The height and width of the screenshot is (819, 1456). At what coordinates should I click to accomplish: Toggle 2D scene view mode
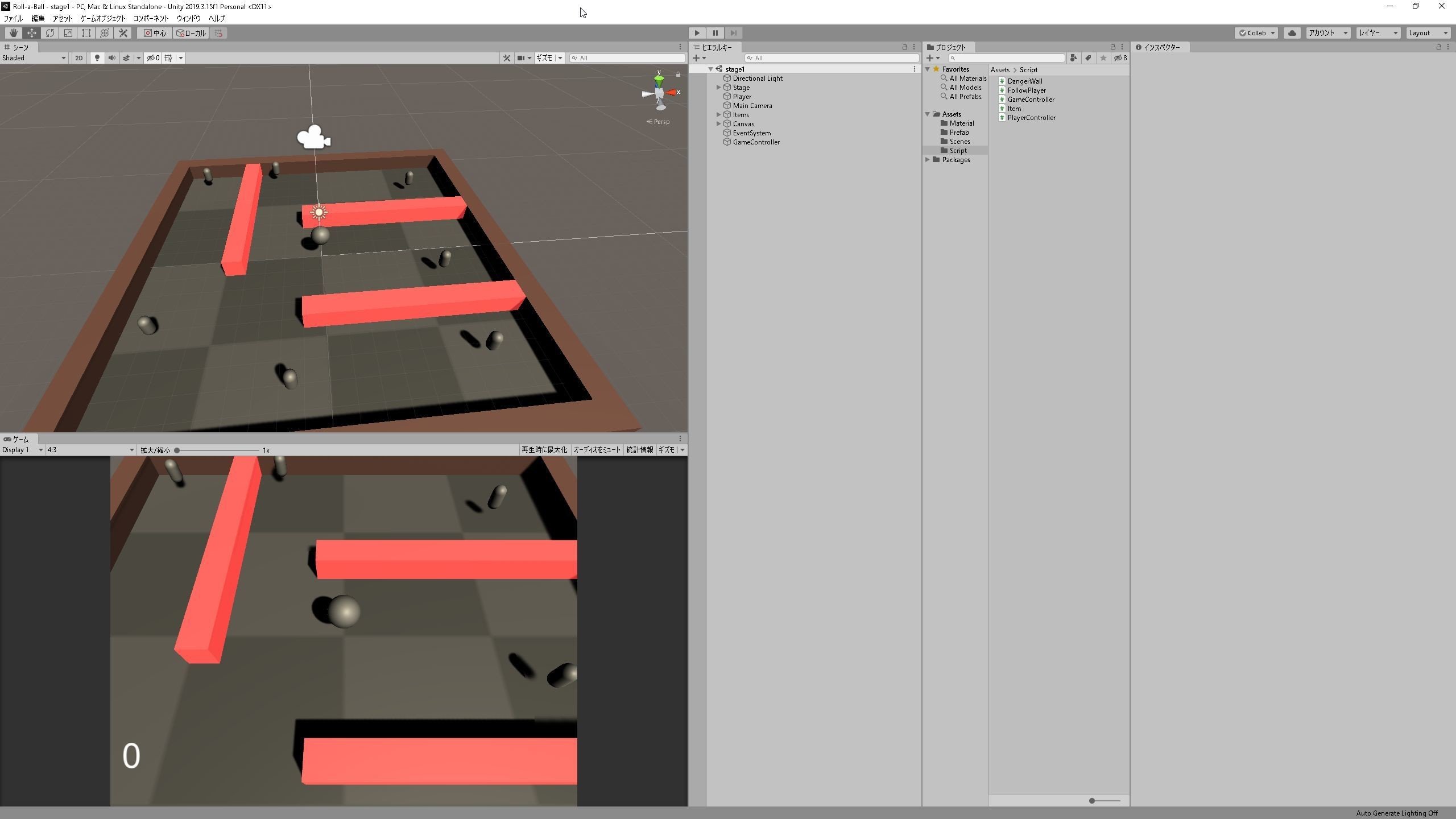click(79, 58)
